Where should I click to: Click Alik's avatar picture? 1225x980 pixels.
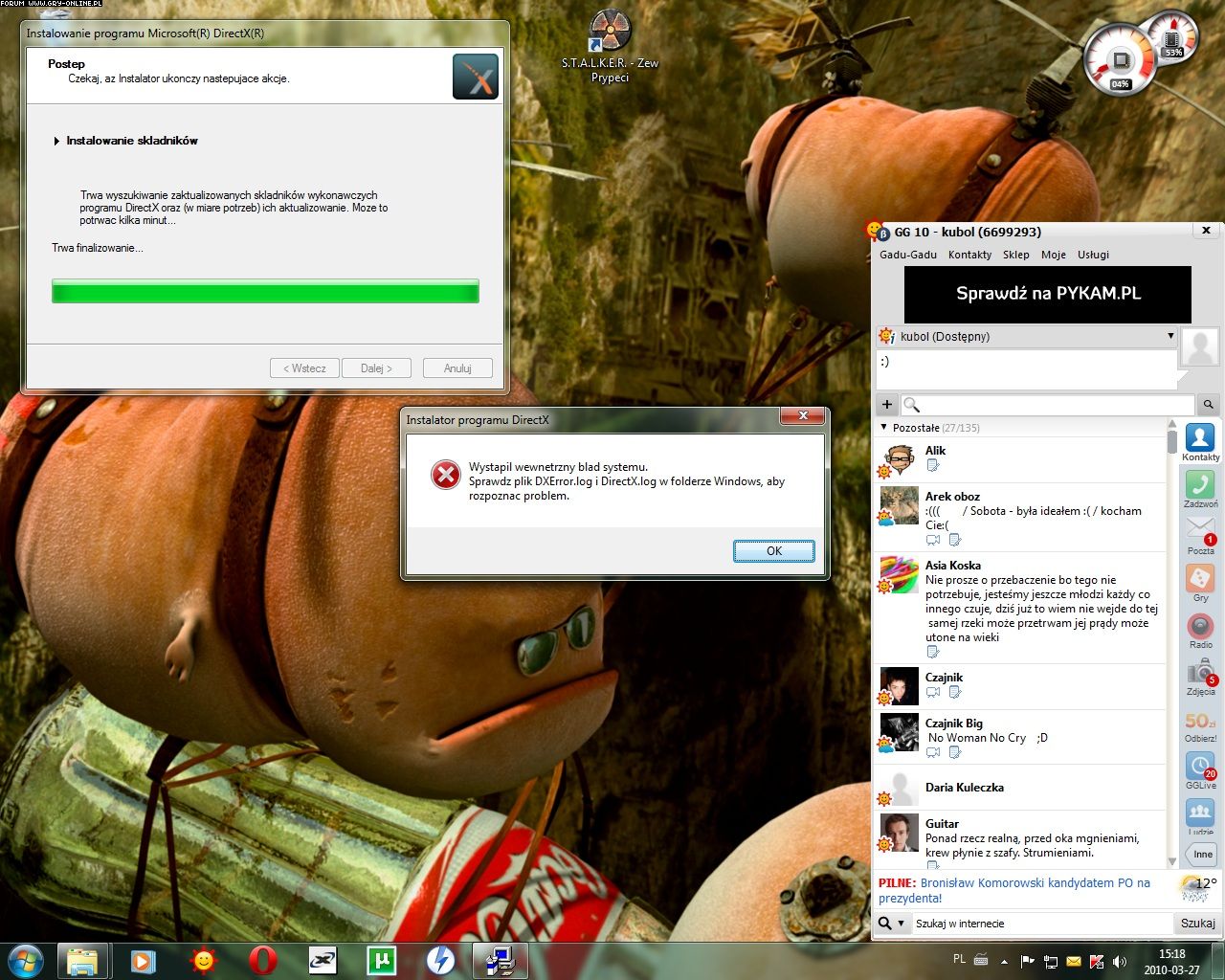(x=899, y=460)
